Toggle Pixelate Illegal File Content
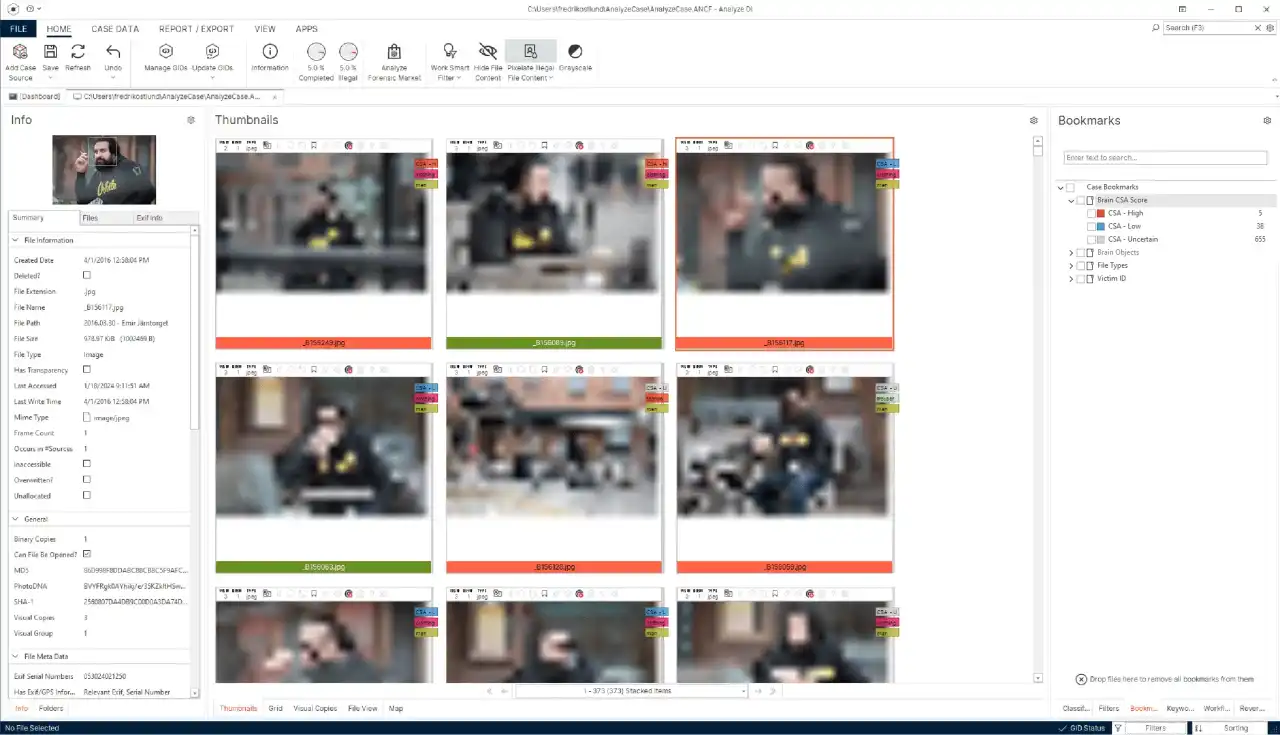Screen dimensions: 1280x735 tap(530, 51)
